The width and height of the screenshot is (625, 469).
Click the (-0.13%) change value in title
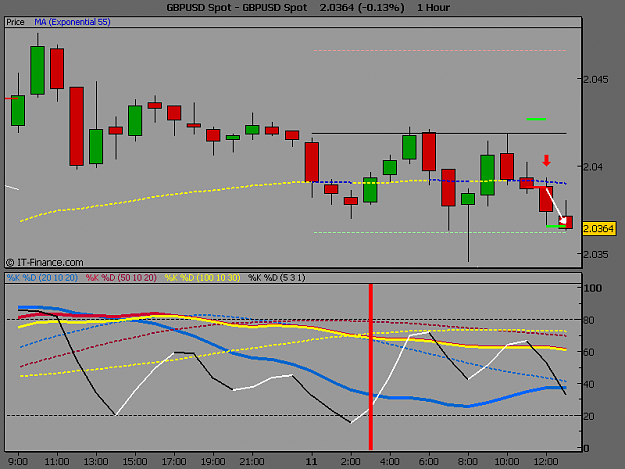[x=382, y=8]
